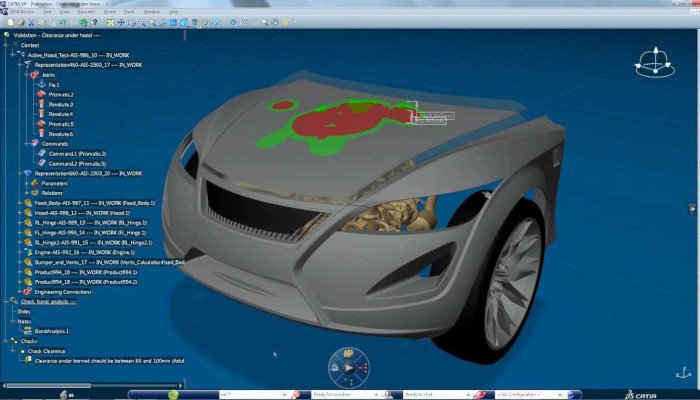700x400 pixels.
Task: Click the anchor icon beside Fix.1
Action: (42, 85)
